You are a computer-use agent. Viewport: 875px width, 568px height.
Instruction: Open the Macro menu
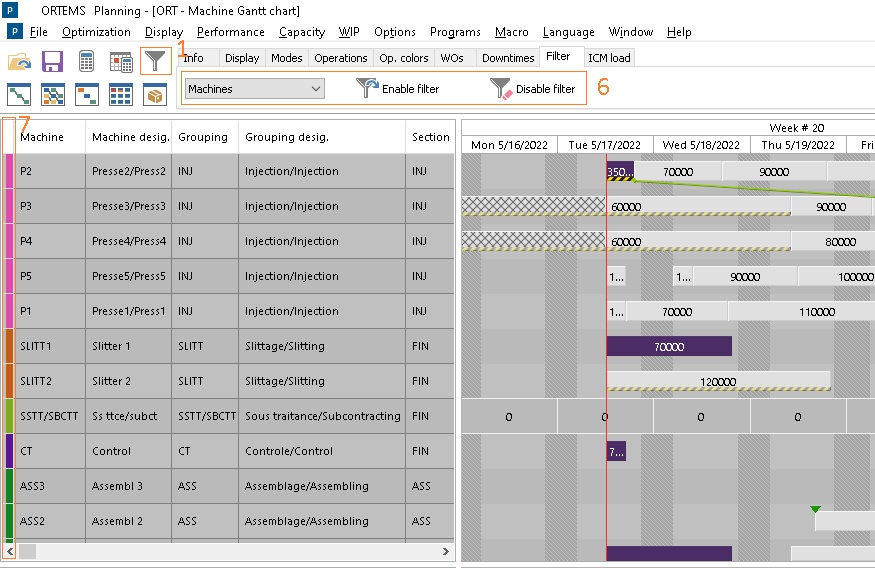click(x=511, y=32)
